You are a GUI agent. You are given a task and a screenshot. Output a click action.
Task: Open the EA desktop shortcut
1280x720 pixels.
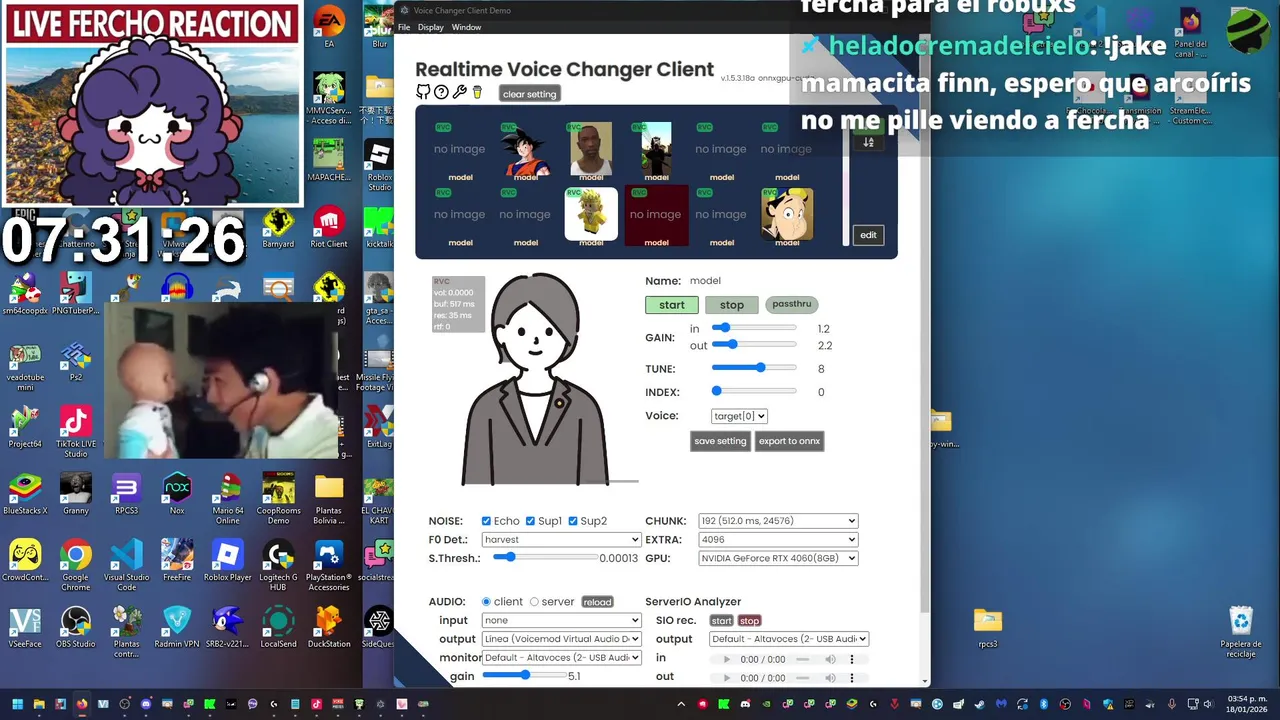329,27
